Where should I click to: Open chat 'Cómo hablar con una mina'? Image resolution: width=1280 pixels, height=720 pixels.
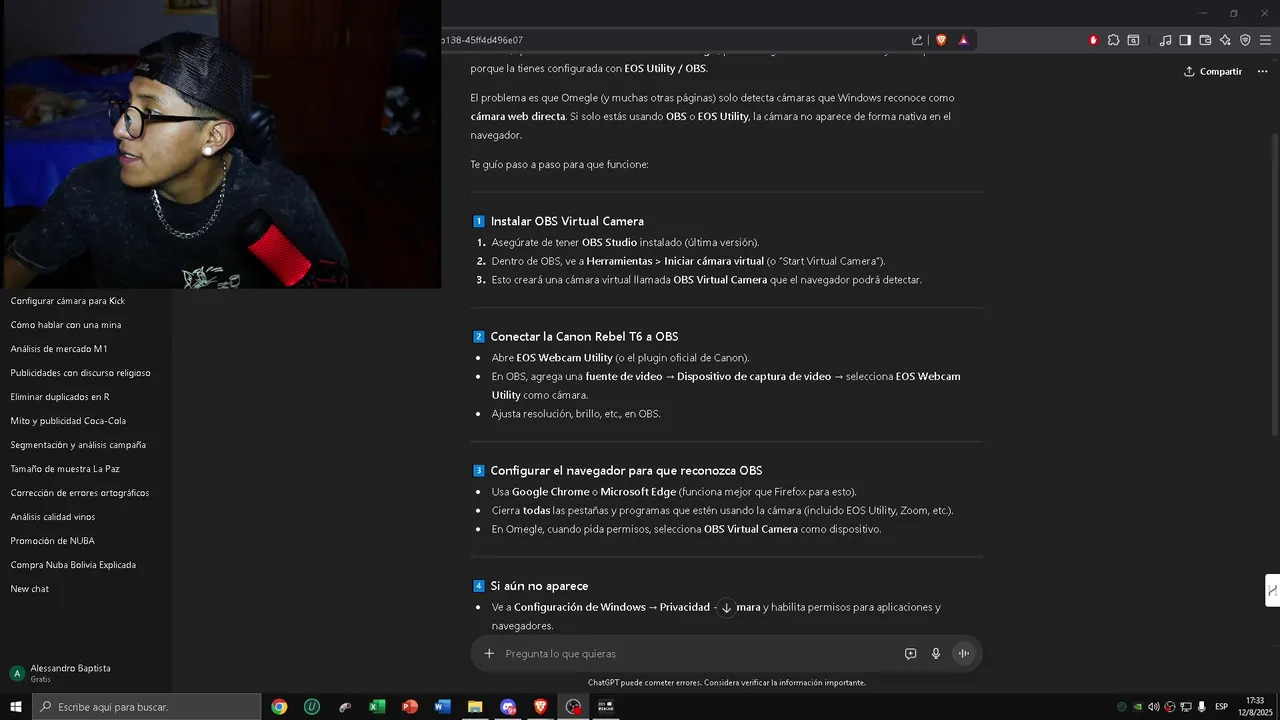coord(66,325)
